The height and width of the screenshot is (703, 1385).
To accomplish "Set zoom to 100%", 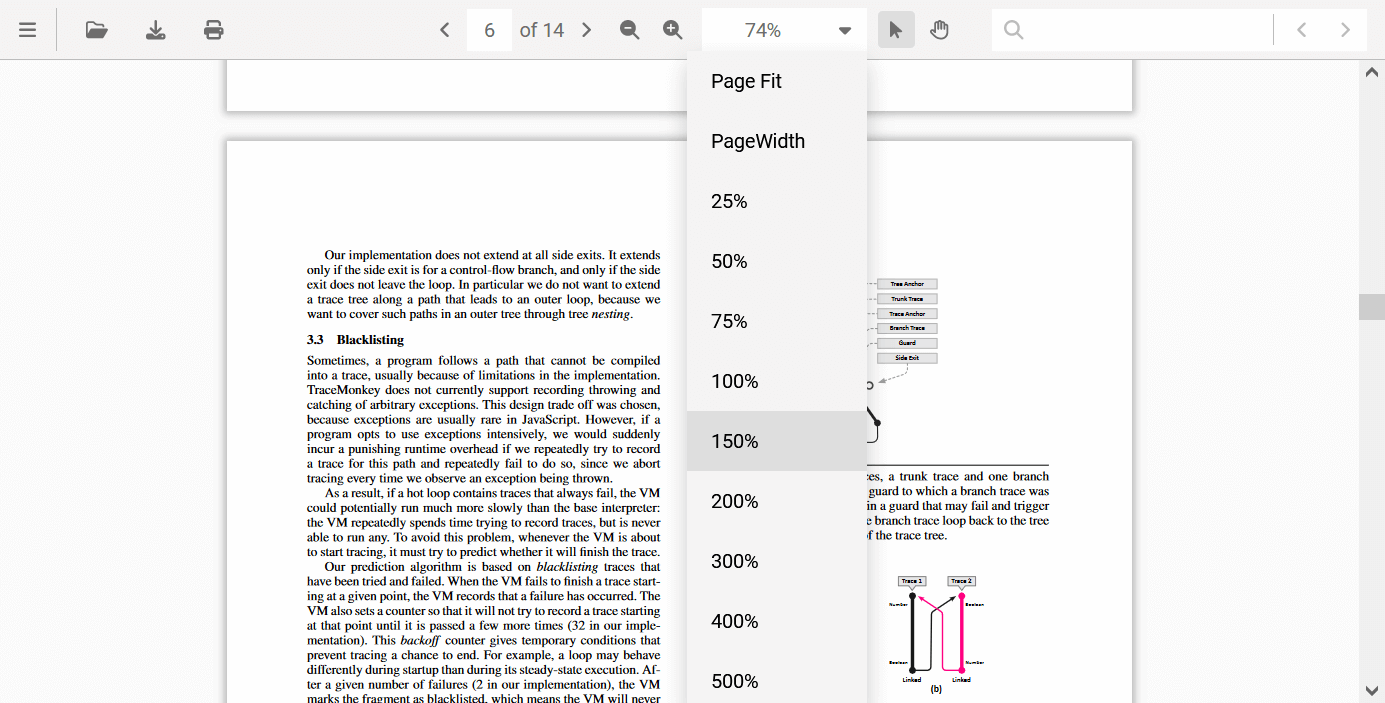I will 735,381.
